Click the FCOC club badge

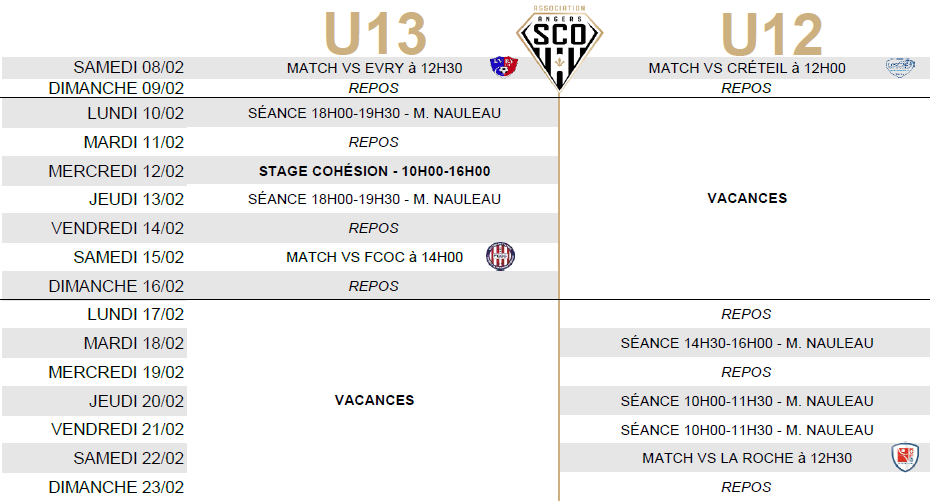click(500, 257)
